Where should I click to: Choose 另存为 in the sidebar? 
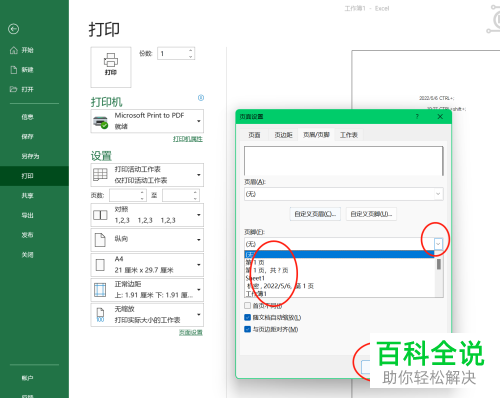[x=30, y=156]
